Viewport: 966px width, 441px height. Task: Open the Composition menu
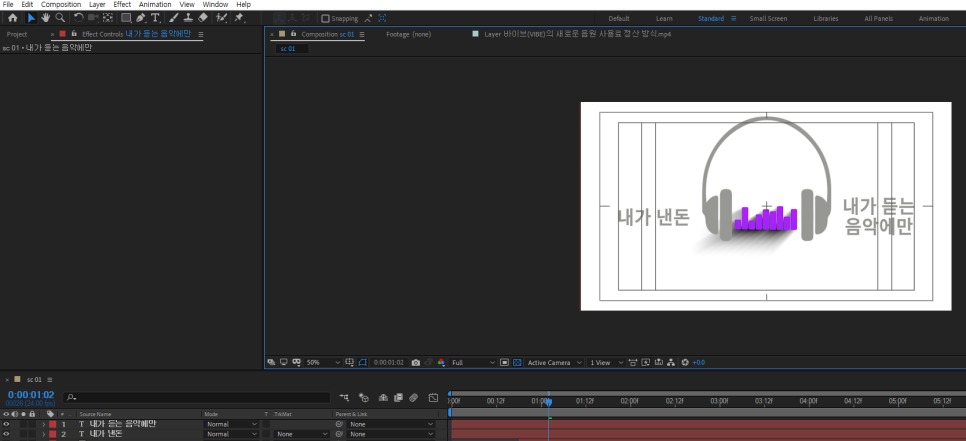[x=61, y=4]
